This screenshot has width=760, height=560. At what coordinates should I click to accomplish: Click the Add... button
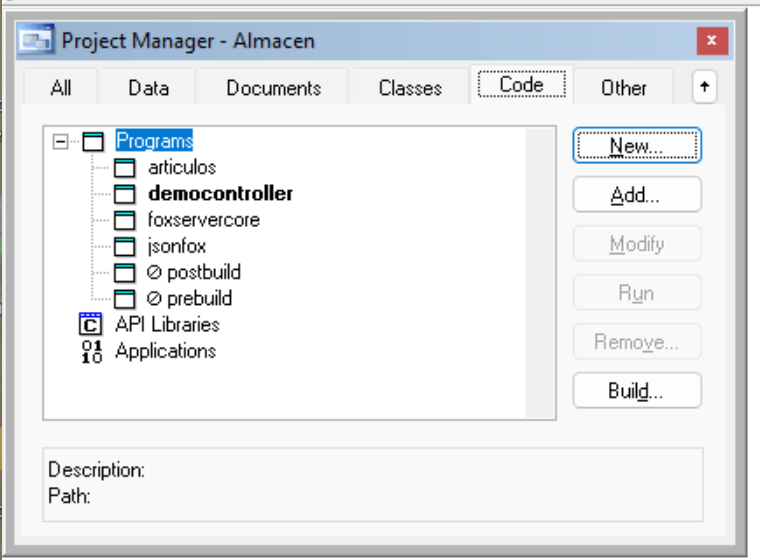(637, 194)
